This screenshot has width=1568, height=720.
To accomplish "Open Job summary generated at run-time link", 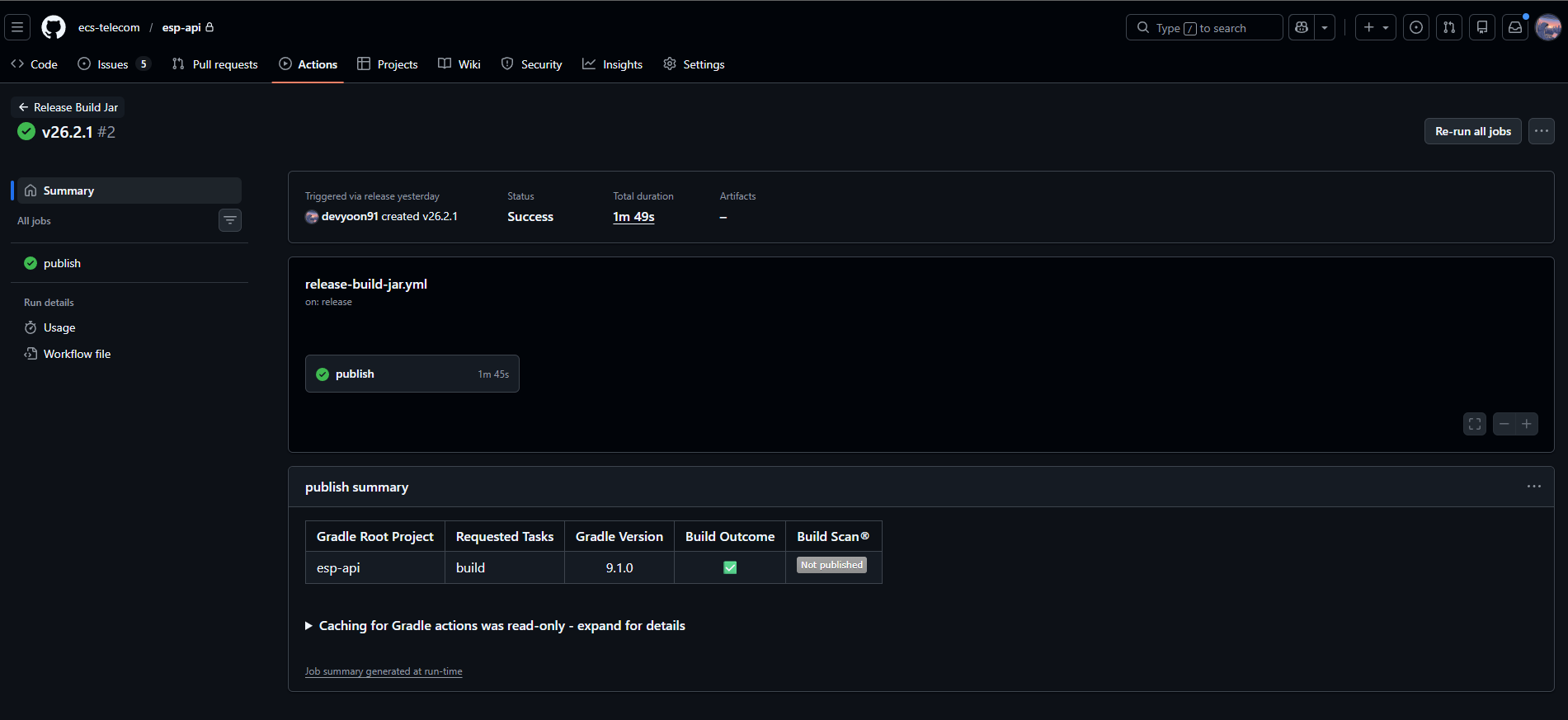I will pos(384,671).
